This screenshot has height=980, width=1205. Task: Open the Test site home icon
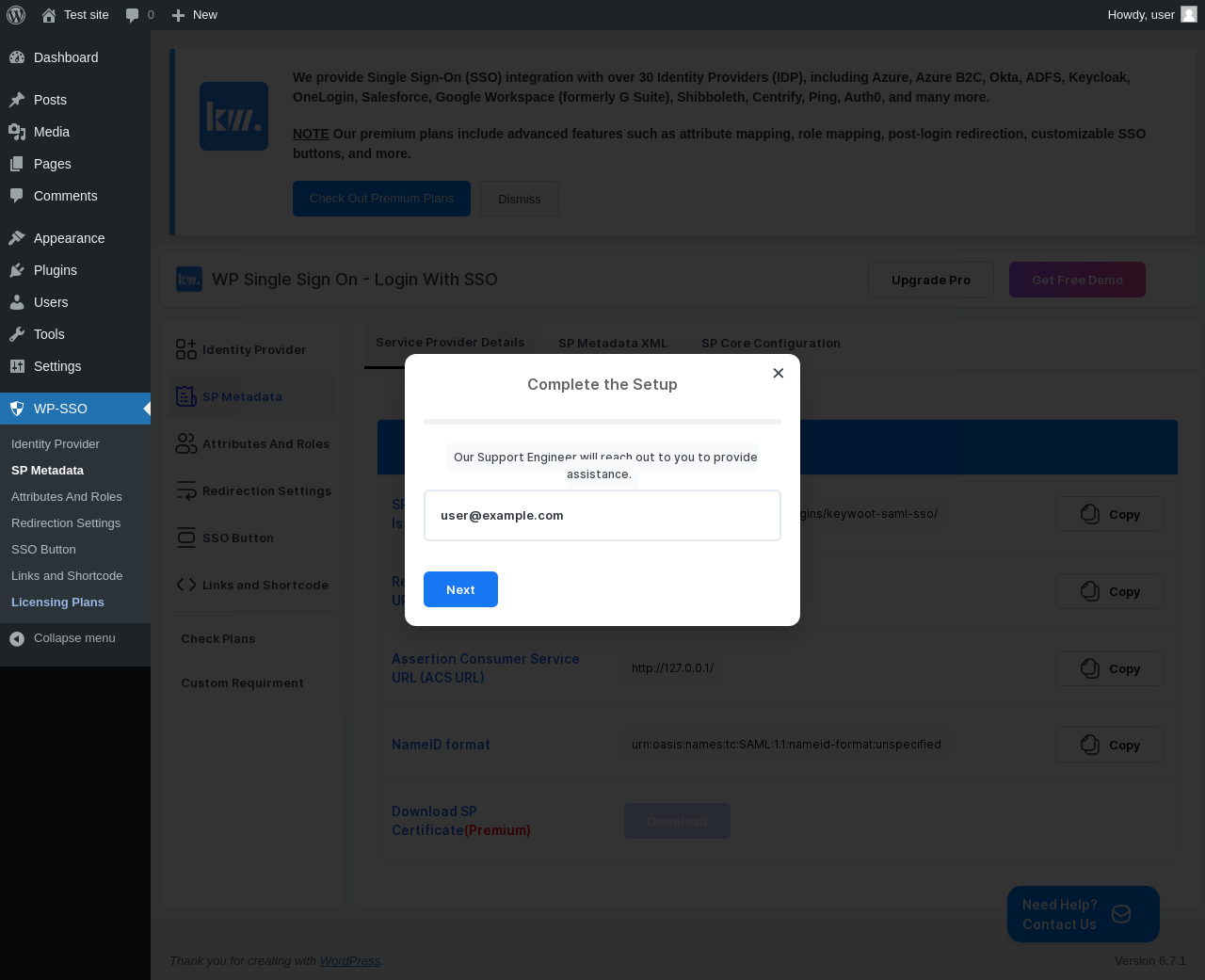pyautogui.click(x=49, y=15)
